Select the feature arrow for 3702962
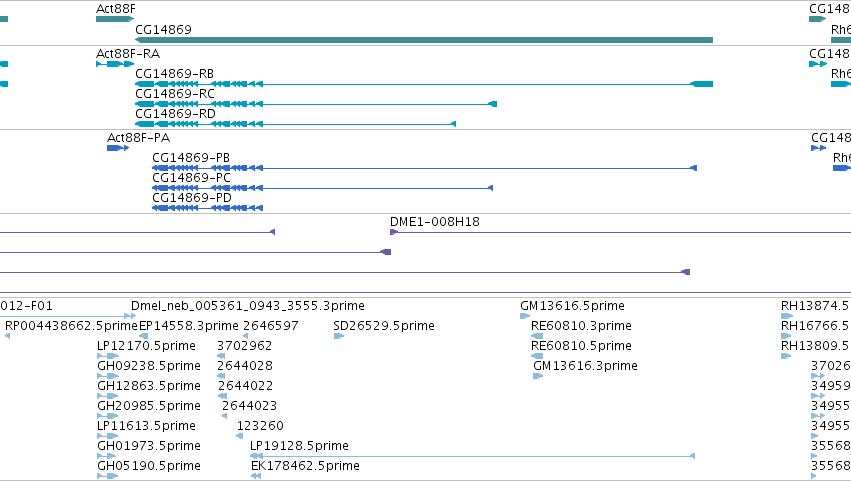 [221, 356]
